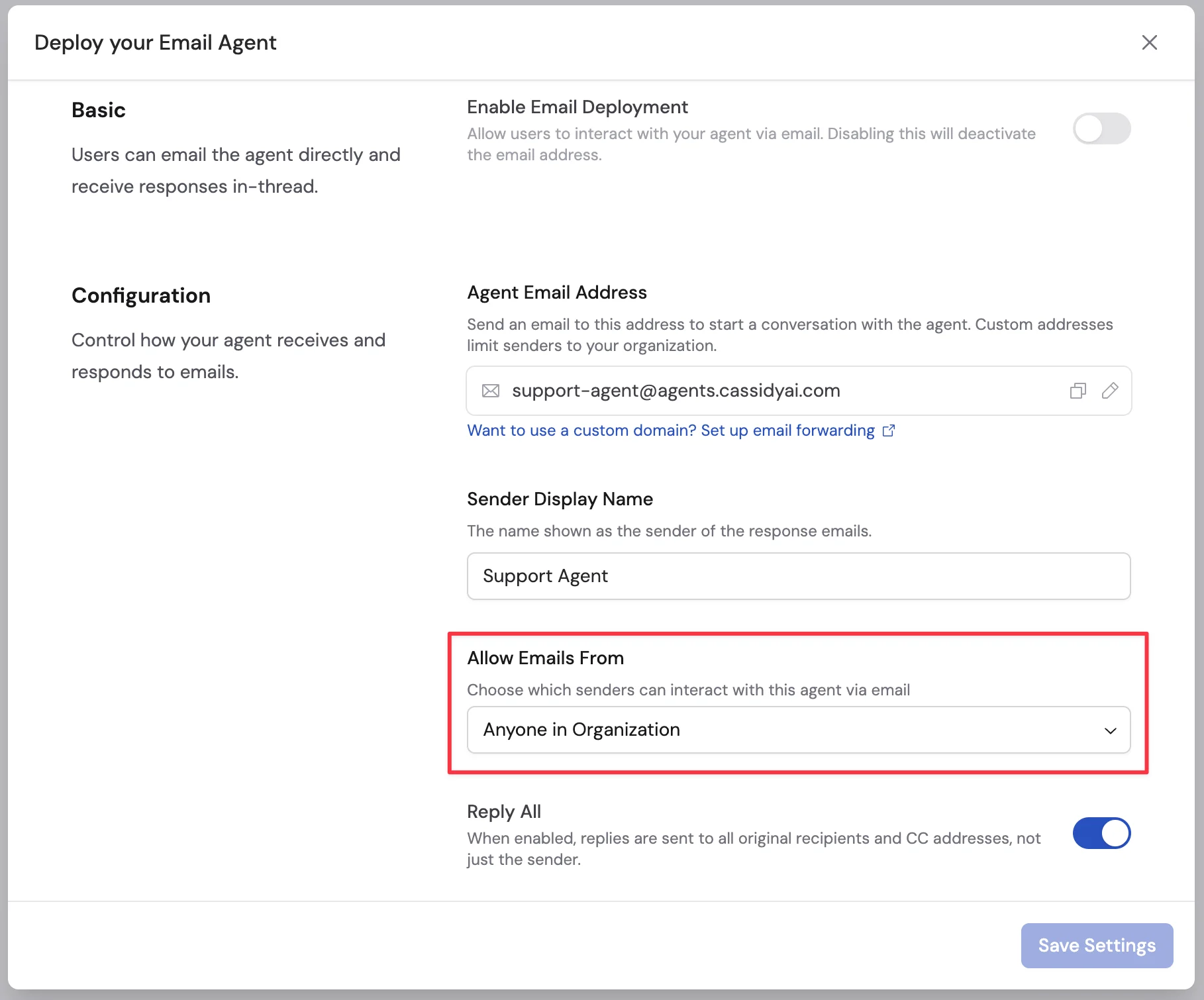Click the Sender Display Name label
The image size is (1204, 1000).
pyautogui.click(x=560, y=499)
